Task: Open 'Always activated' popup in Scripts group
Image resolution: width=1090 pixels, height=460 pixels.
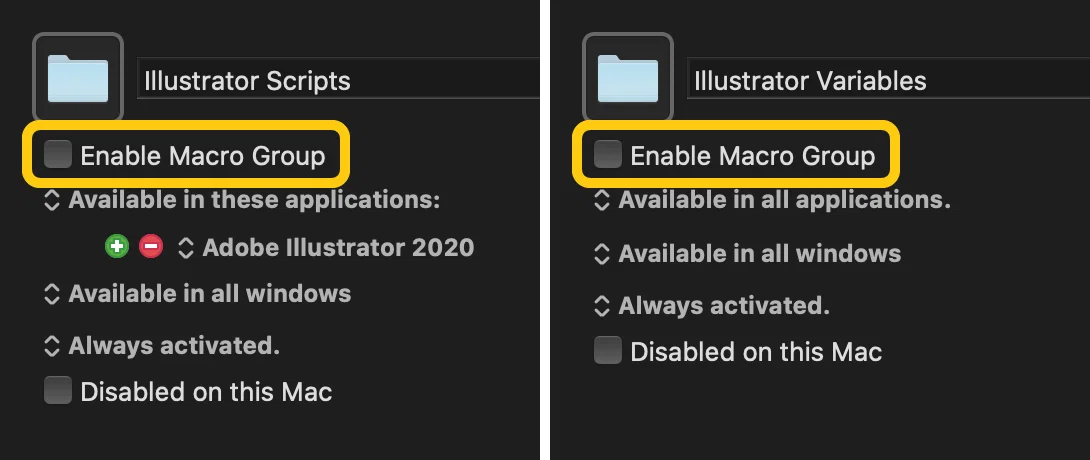Action: pos(161,345)
